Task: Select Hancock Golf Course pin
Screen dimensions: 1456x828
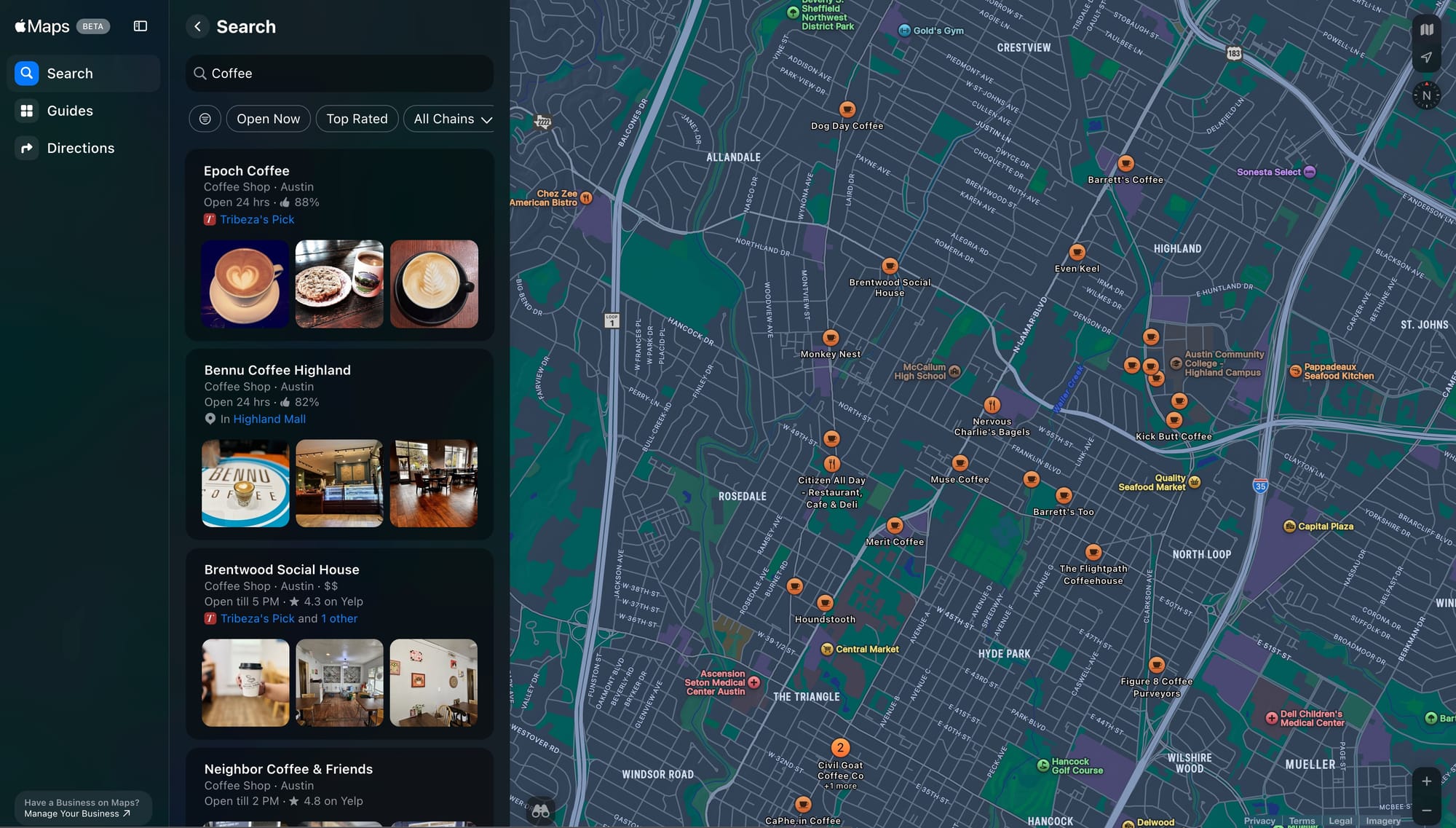Action: pyautogui.click(x=1042, y=765)
